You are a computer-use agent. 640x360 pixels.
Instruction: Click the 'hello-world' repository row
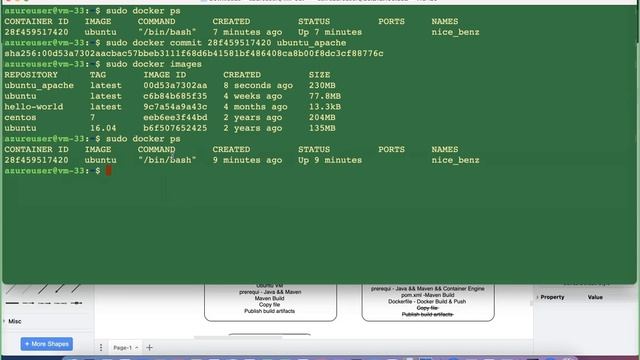coord(173,107)
